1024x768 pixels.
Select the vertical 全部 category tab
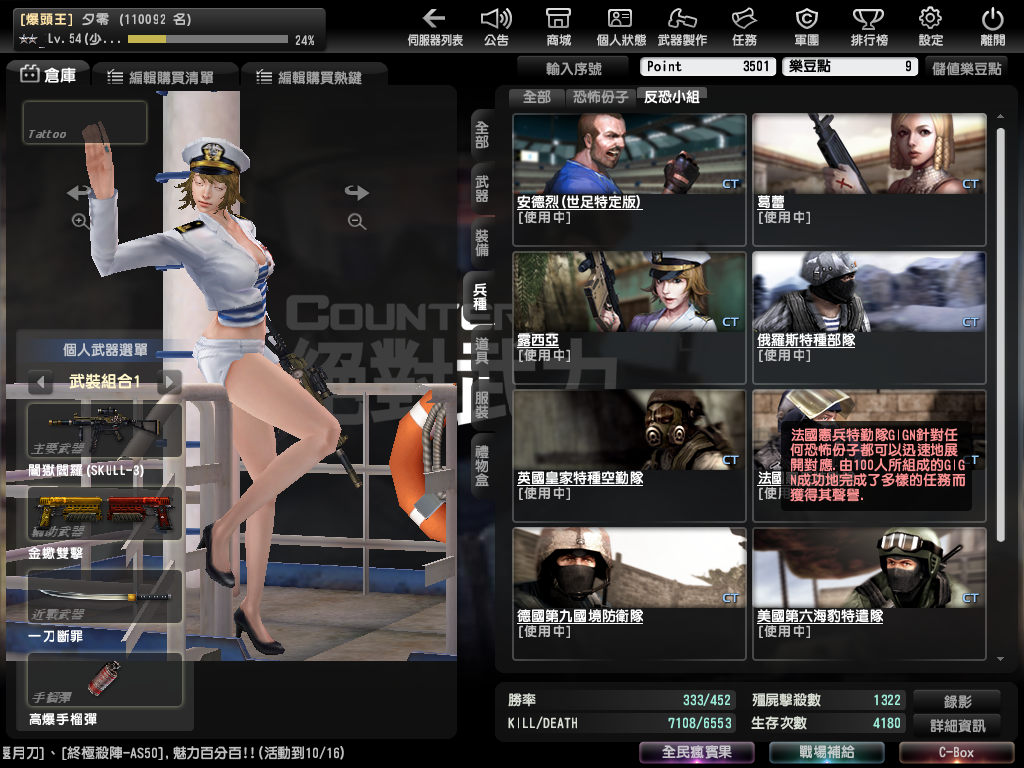coord(482,135)
